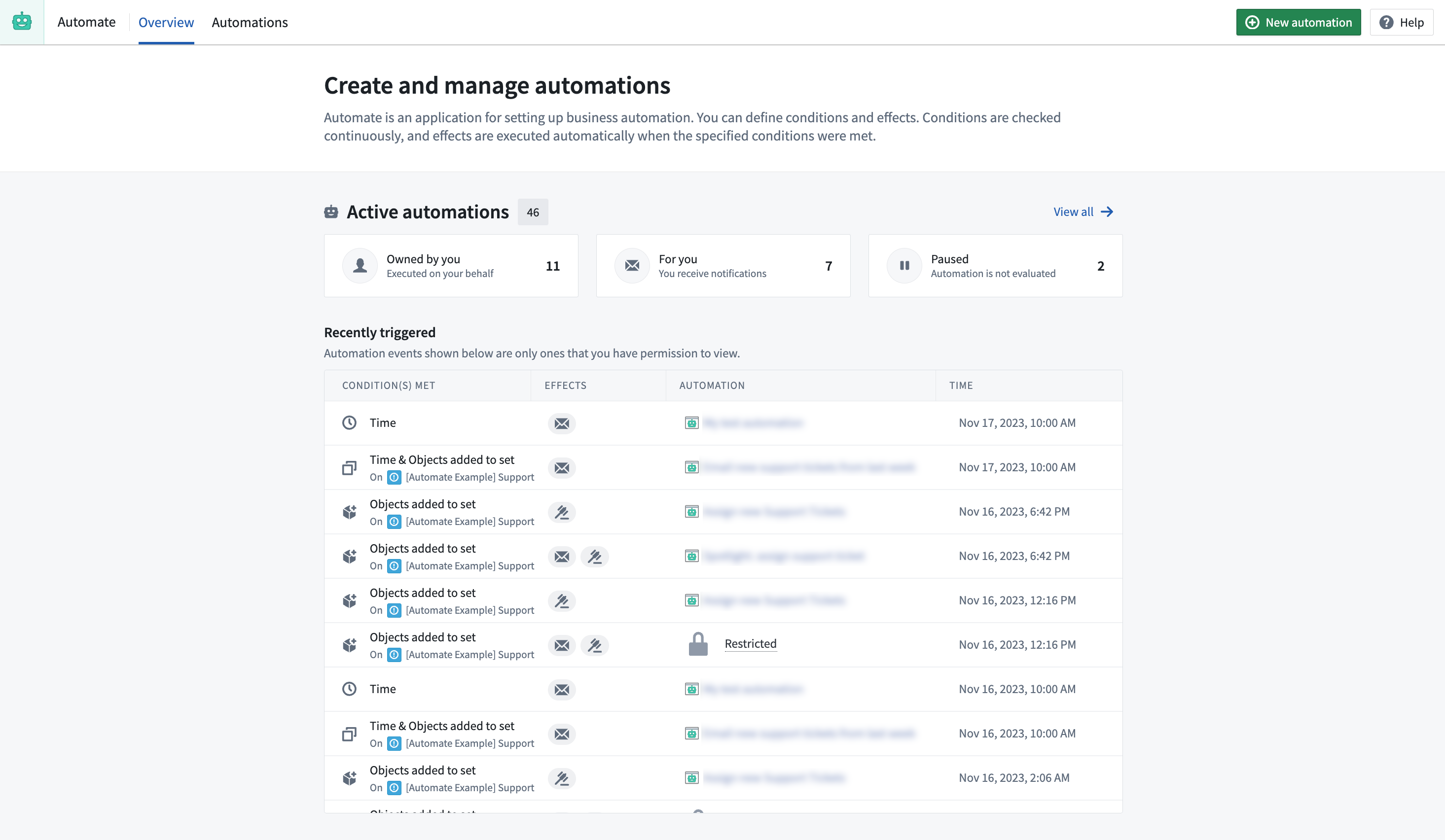Viewport: 1445px width, 840px height.
Task: Open automation link in Nov 17 Time row
Action: [754, 423]
